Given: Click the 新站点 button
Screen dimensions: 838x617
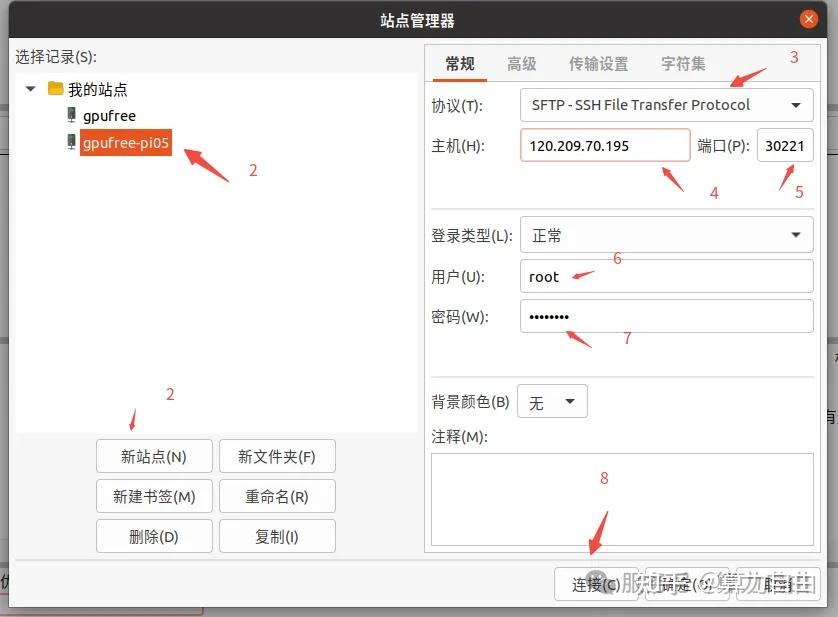Looking at the screenshot, I should point(154,456).
